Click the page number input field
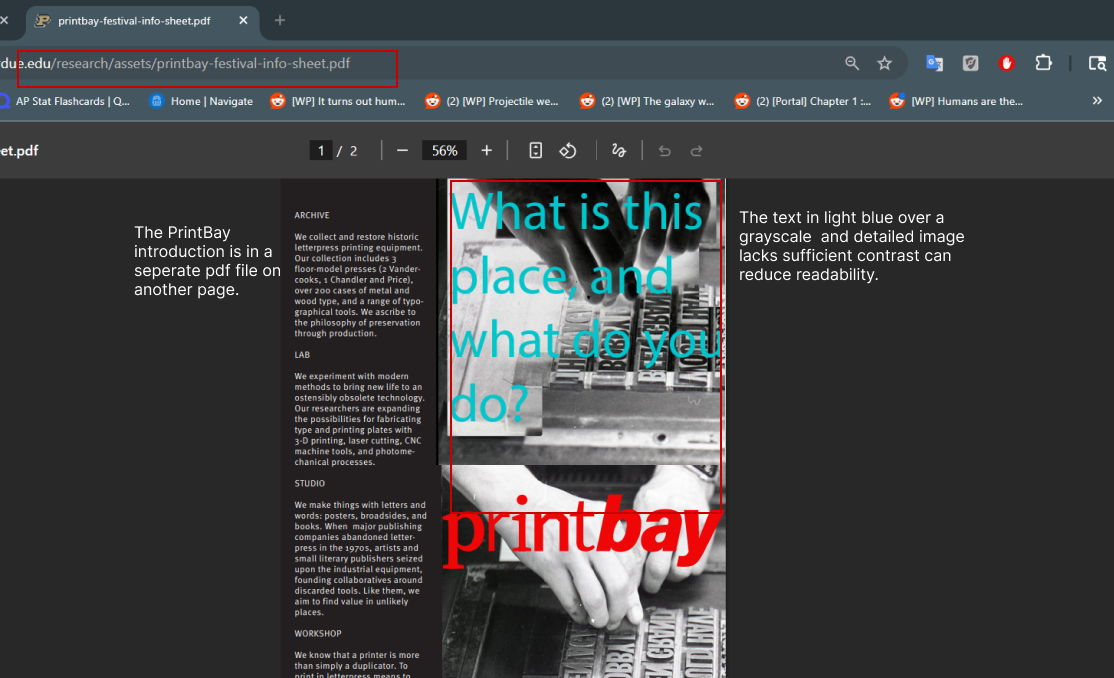This screenshot has width=1114, height=678. point(321,149)
